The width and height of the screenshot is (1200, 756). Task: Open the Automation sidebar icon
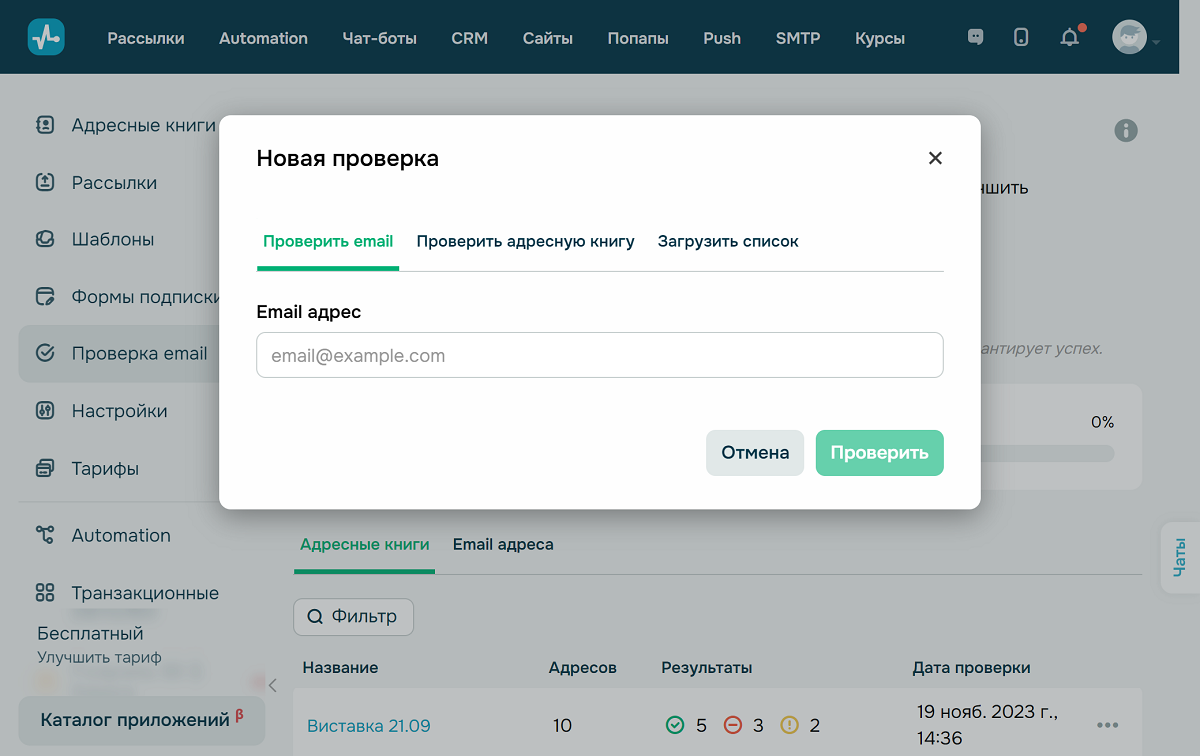point(44,535)
